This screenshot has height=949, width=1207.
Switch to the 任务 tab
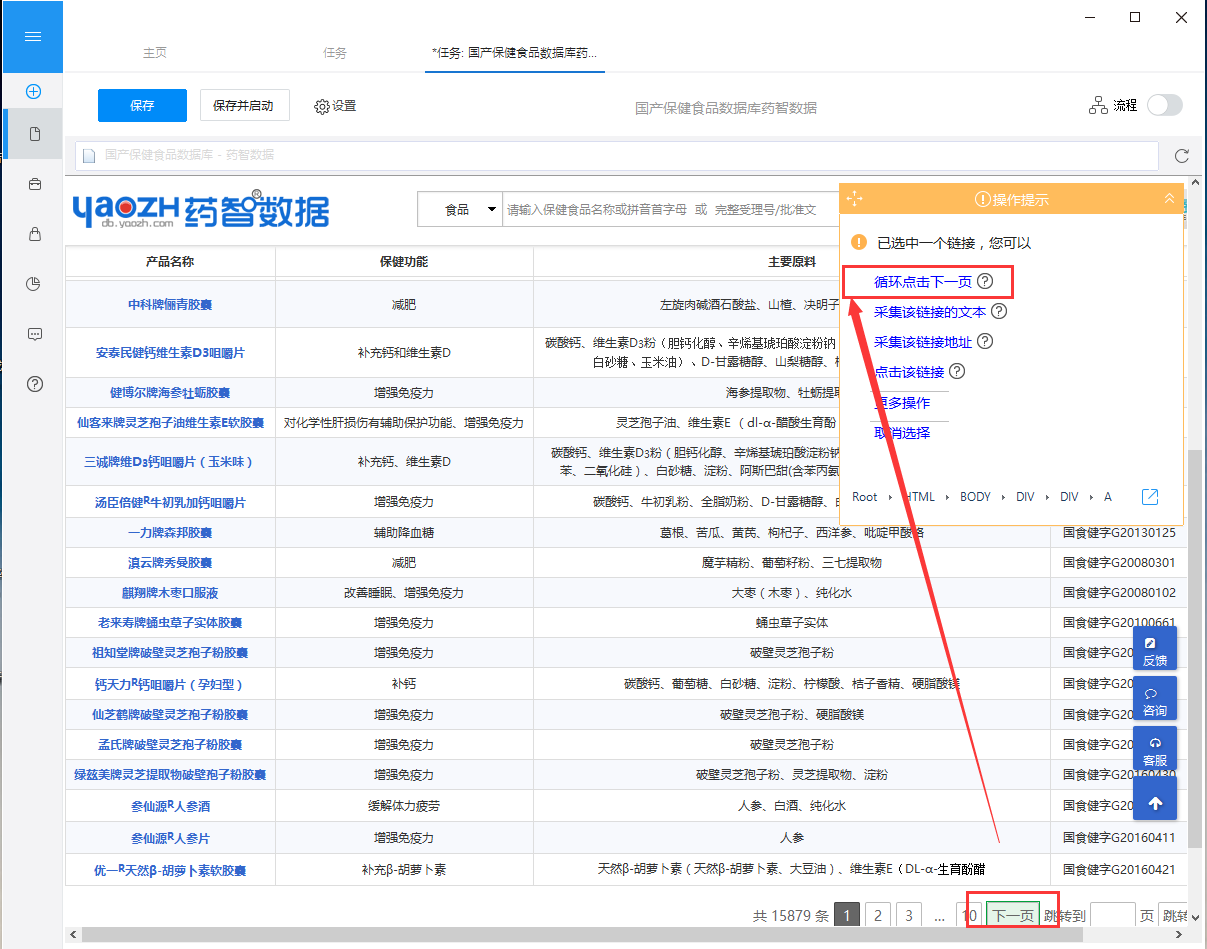click(335, 53)
